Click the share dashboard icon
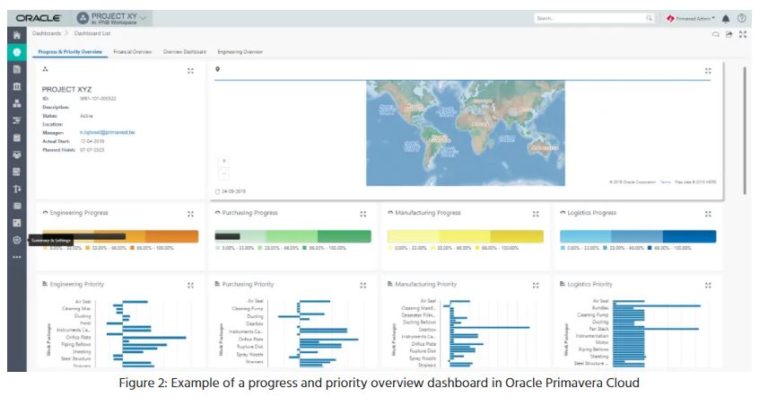The height and width of the screenshot is (415, 768). [x=729, y=34]
